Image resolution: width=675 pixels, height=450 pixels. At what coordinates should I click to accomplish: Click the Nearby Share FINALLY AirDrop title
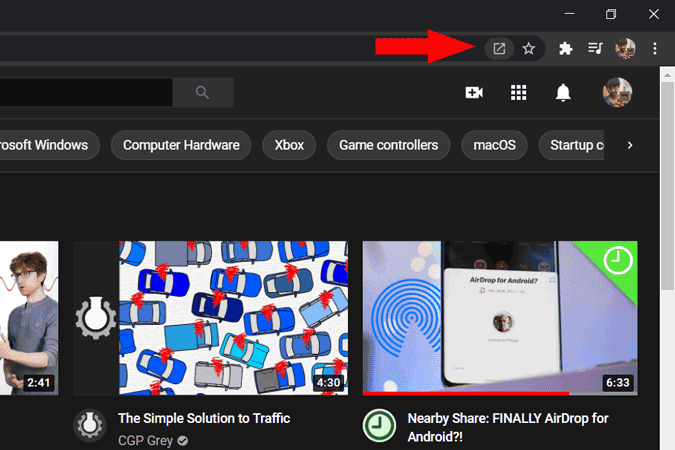point(508,427)
